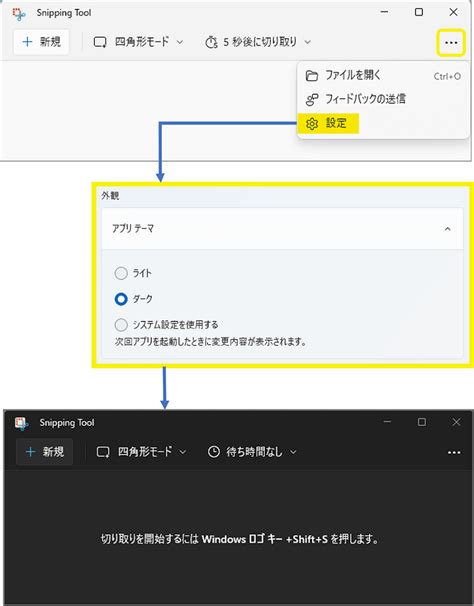Open 四角形モード dropdown in light window
Image resolution: width=474 pixels, height=606 pixels.
(x=138, y=41)
